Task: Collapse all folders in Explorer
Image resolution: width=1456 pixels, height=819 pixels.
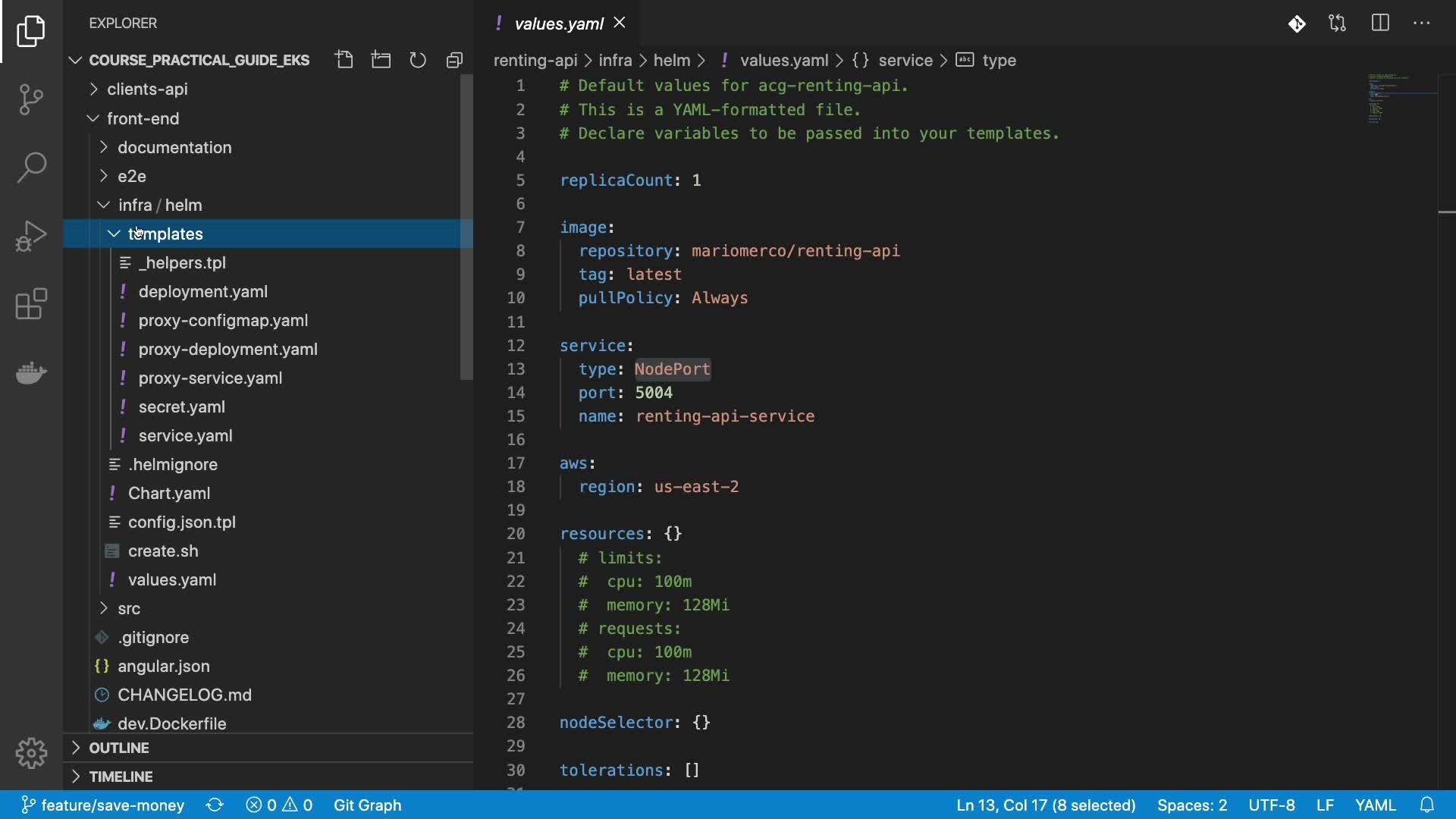Action: [454, 60]
